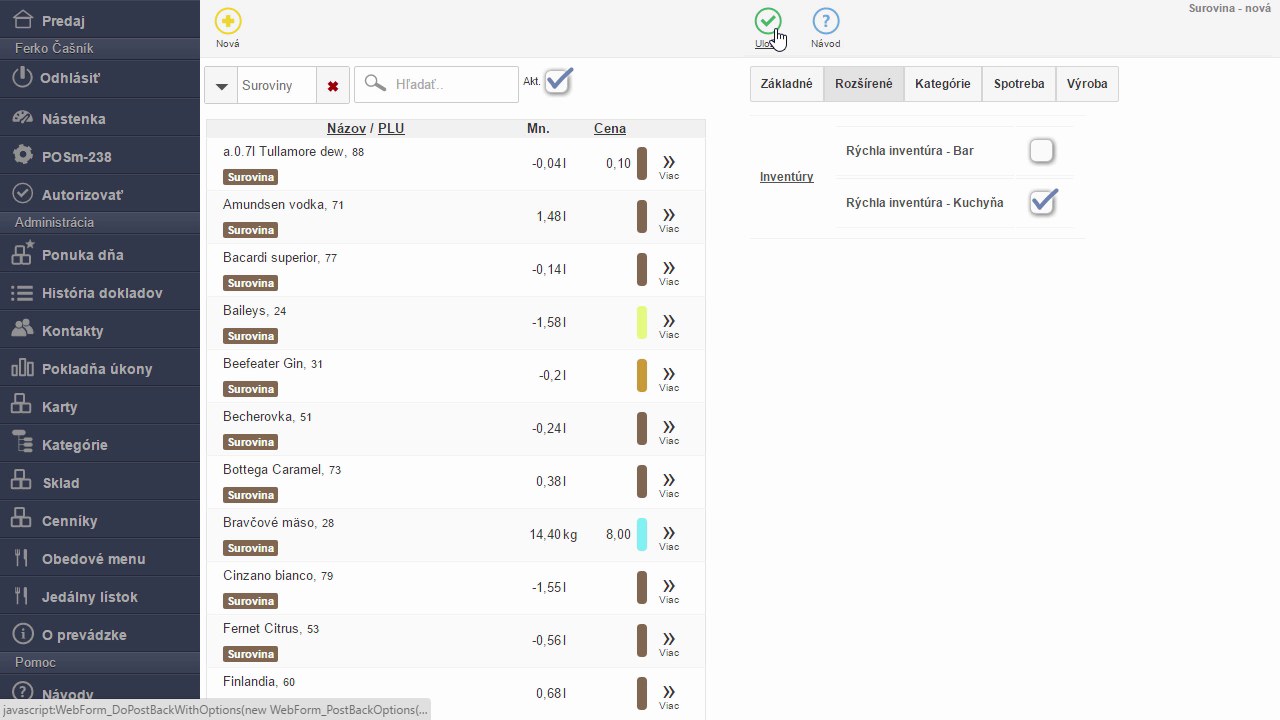Open Kategórie tree icon
Screen dimensions: 1280x720
tap(22, 444)
